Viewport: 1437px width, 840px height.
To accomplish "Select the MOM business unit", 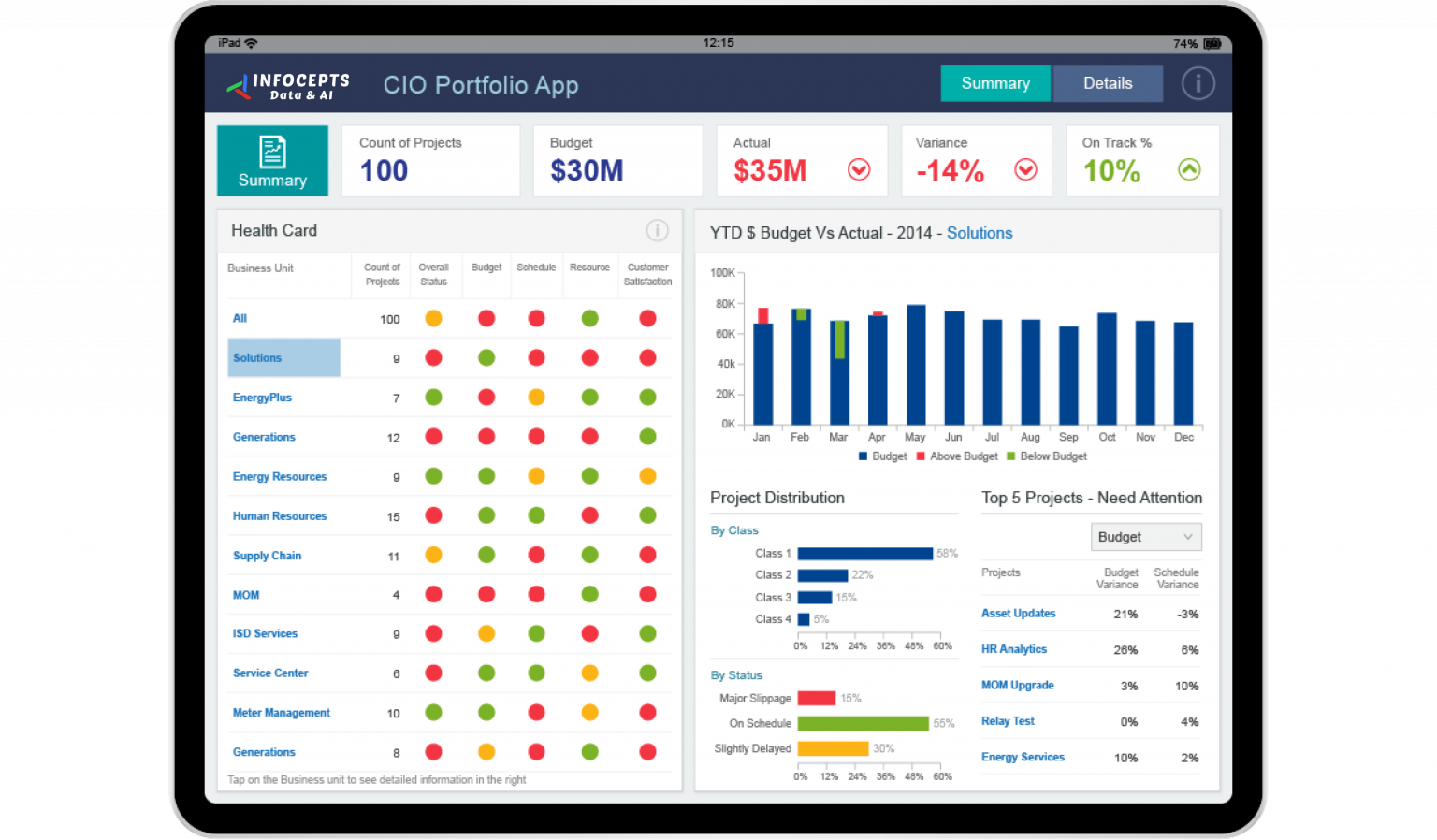I will click(x=246, y=595).
